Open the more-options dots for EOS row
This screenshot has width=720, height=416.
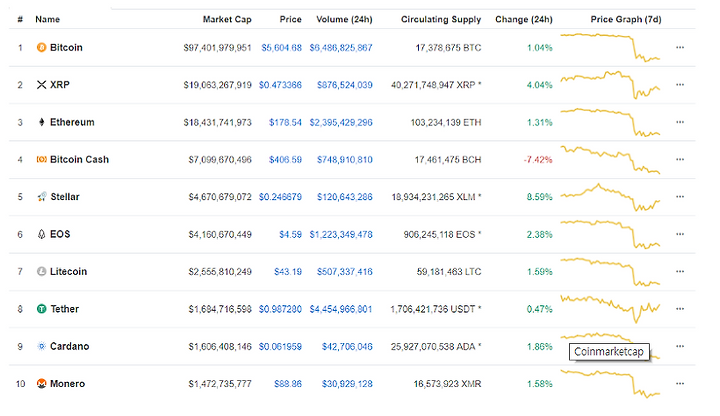click(680, 234)
